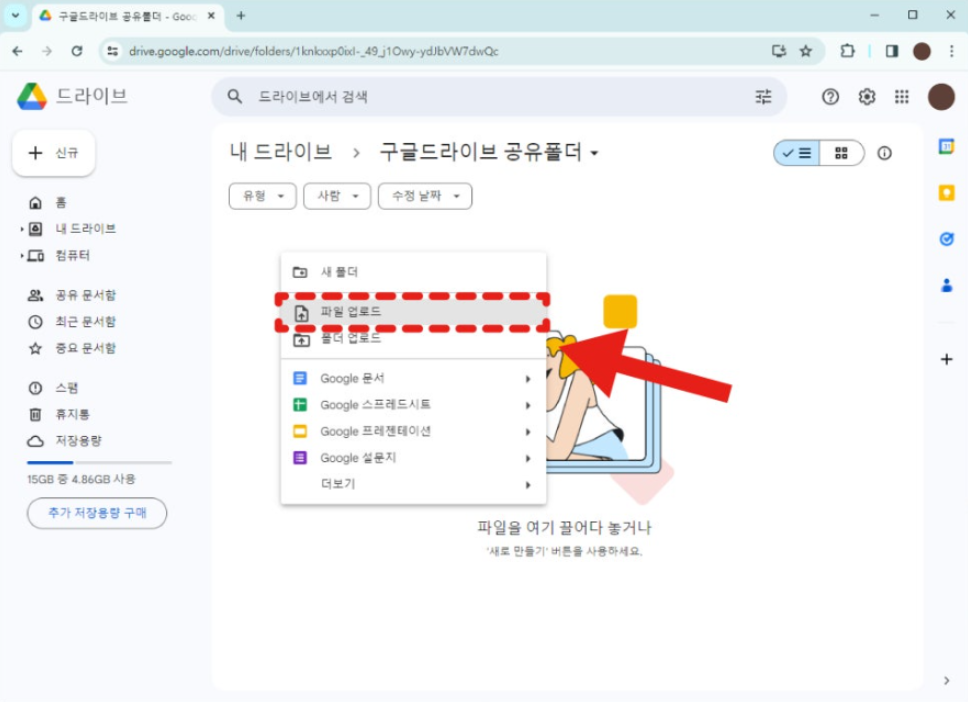Open the search options filter icon

tap(763, 96)
